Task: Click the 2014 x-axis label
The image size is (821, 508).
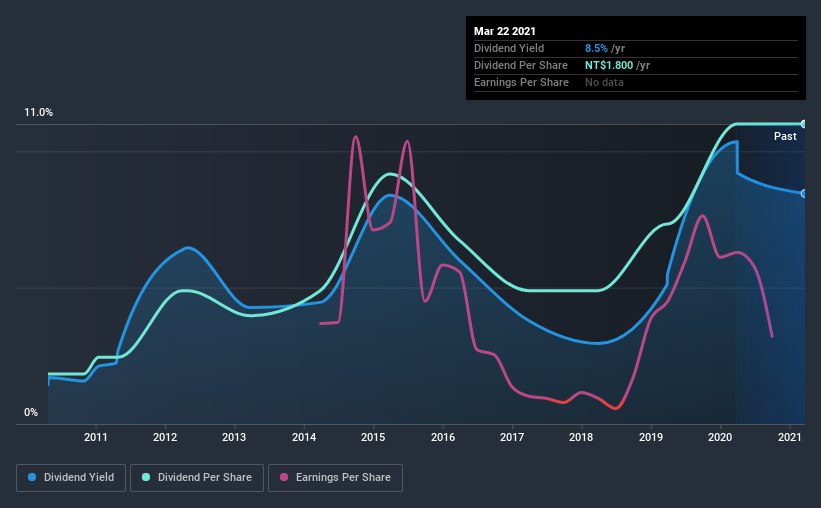Action: pos(304,437)
